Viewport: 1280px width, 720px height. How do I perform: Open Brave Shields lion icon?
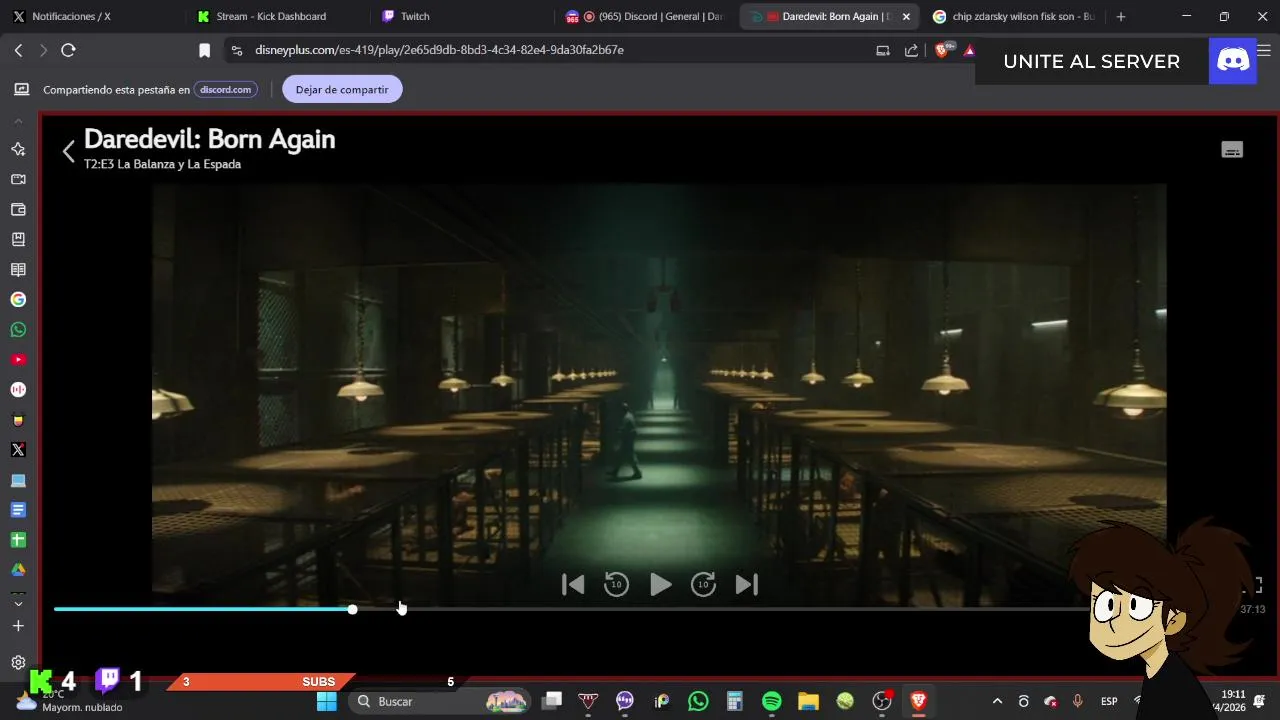pos(941,50)
